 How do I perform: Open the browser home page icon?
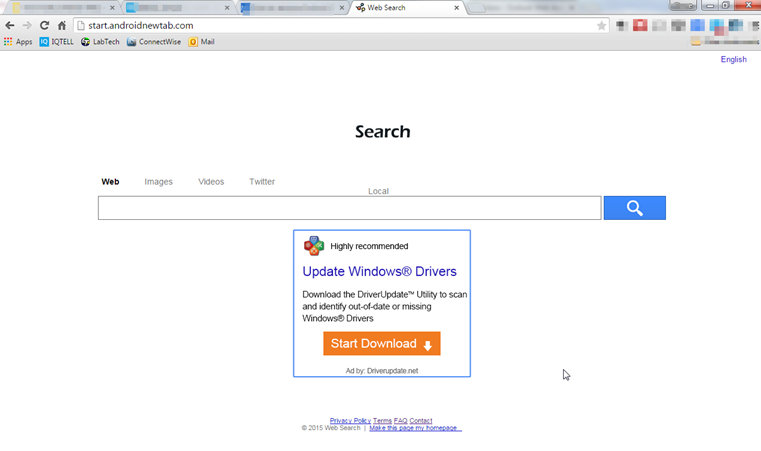pyautogui.click(x=62, y=25)
